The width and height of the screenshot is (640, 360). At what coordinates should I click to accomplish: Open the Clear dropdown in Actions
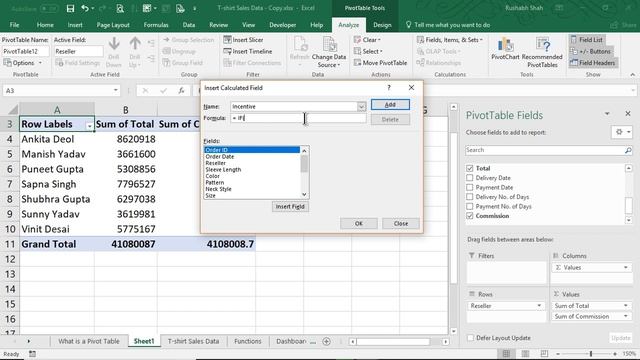pyautogui.click(x=367, y=40)
